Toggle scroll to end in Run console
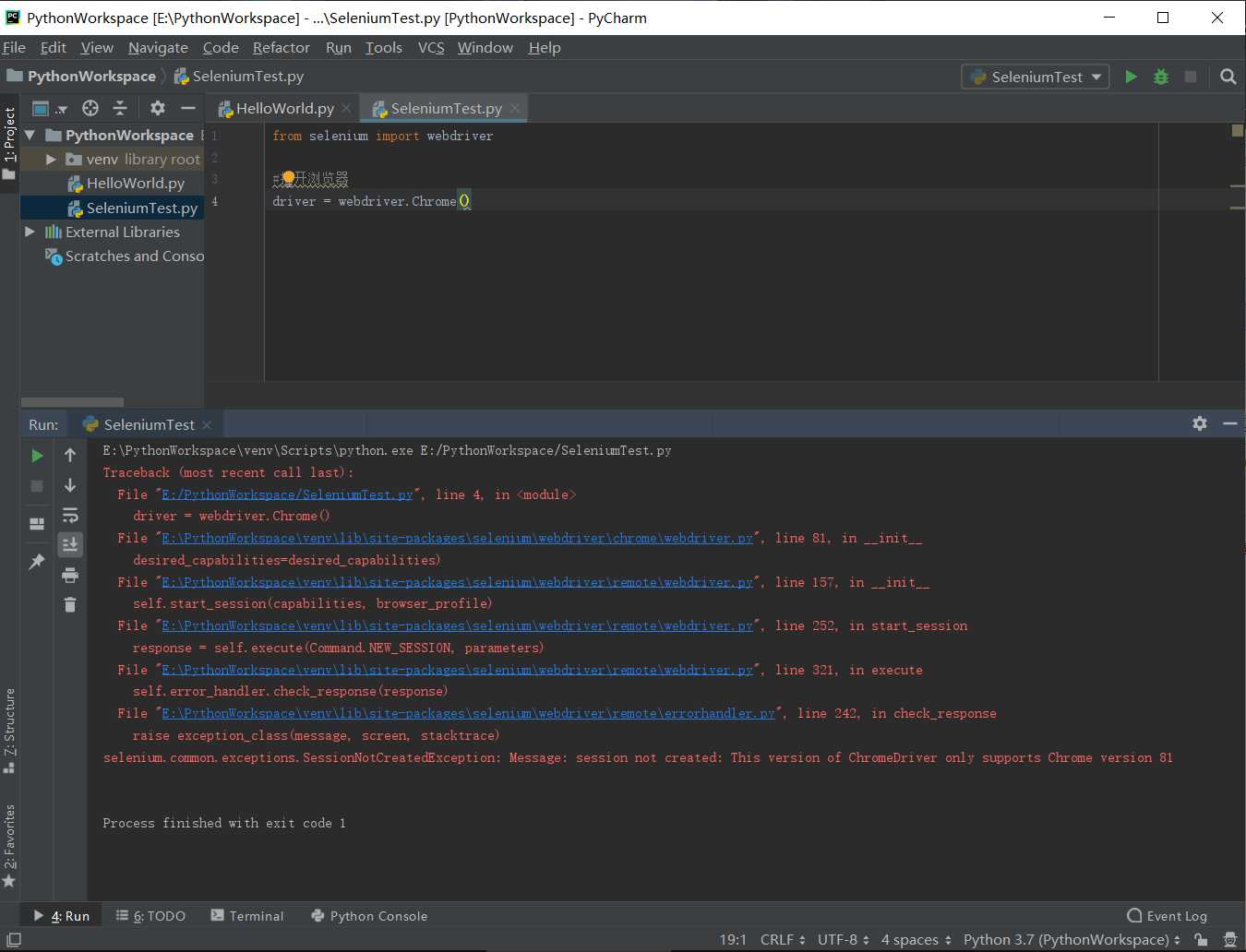 click(x=70, y=545)
